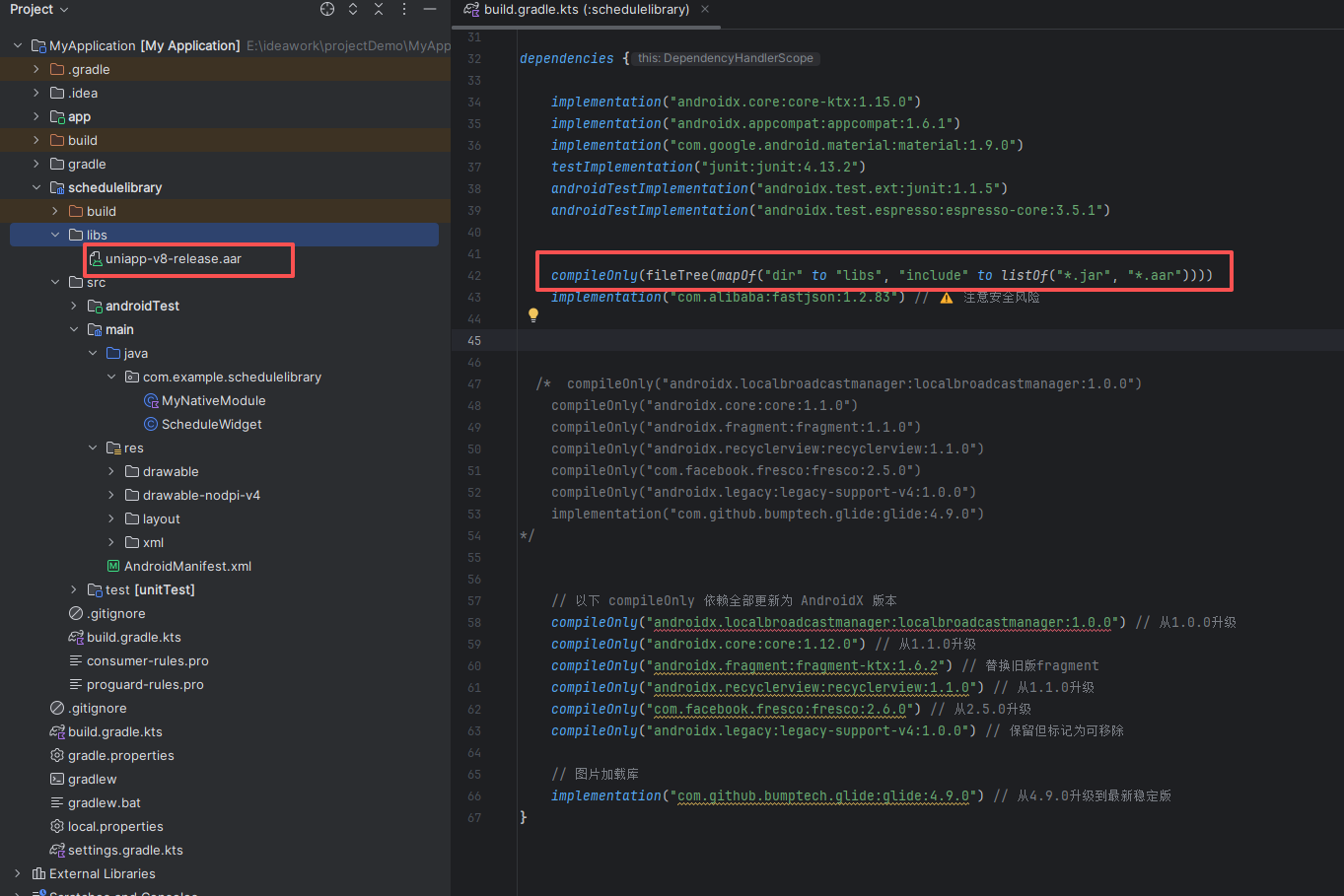Select the layout folder
Screen dimensions: 1344x896
point(162,518)
